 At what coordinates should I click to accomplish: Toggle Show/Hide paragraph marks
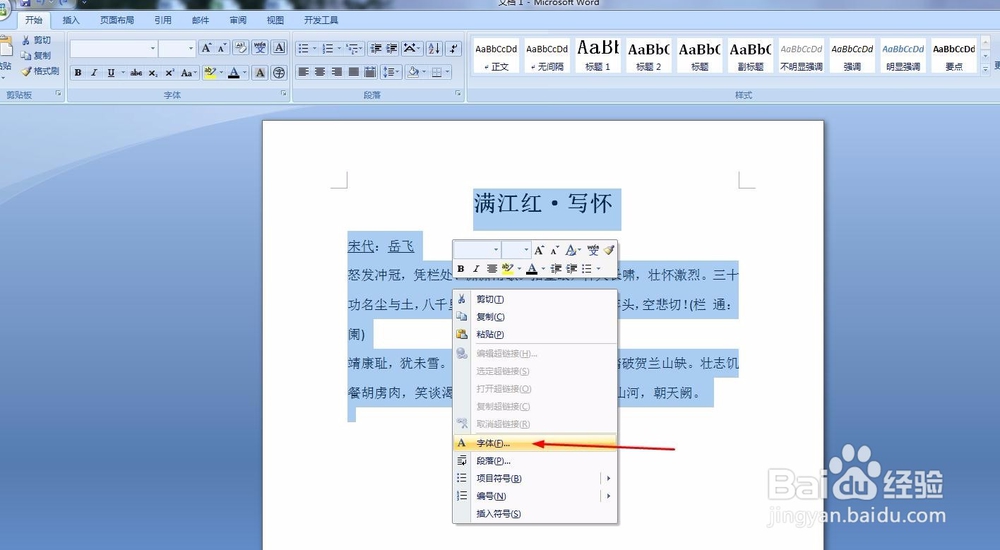pos(453,48)
